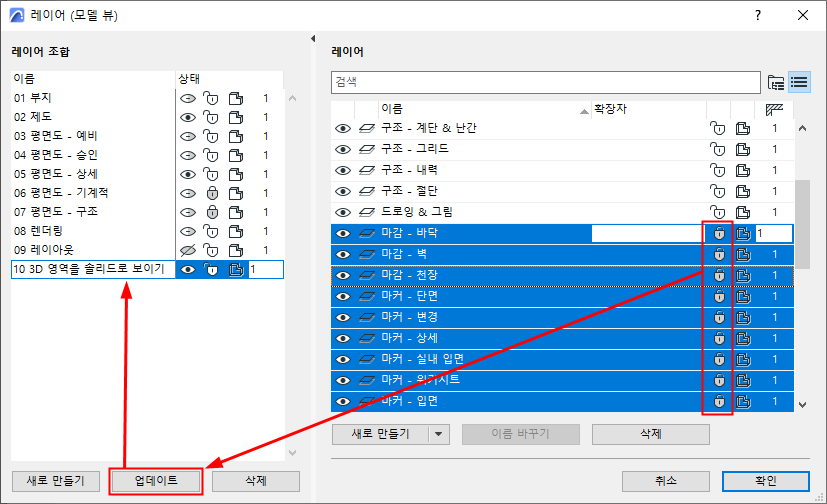Click intersection group column header icon
This screenshot has height=504, width=827.
[774, 110]
